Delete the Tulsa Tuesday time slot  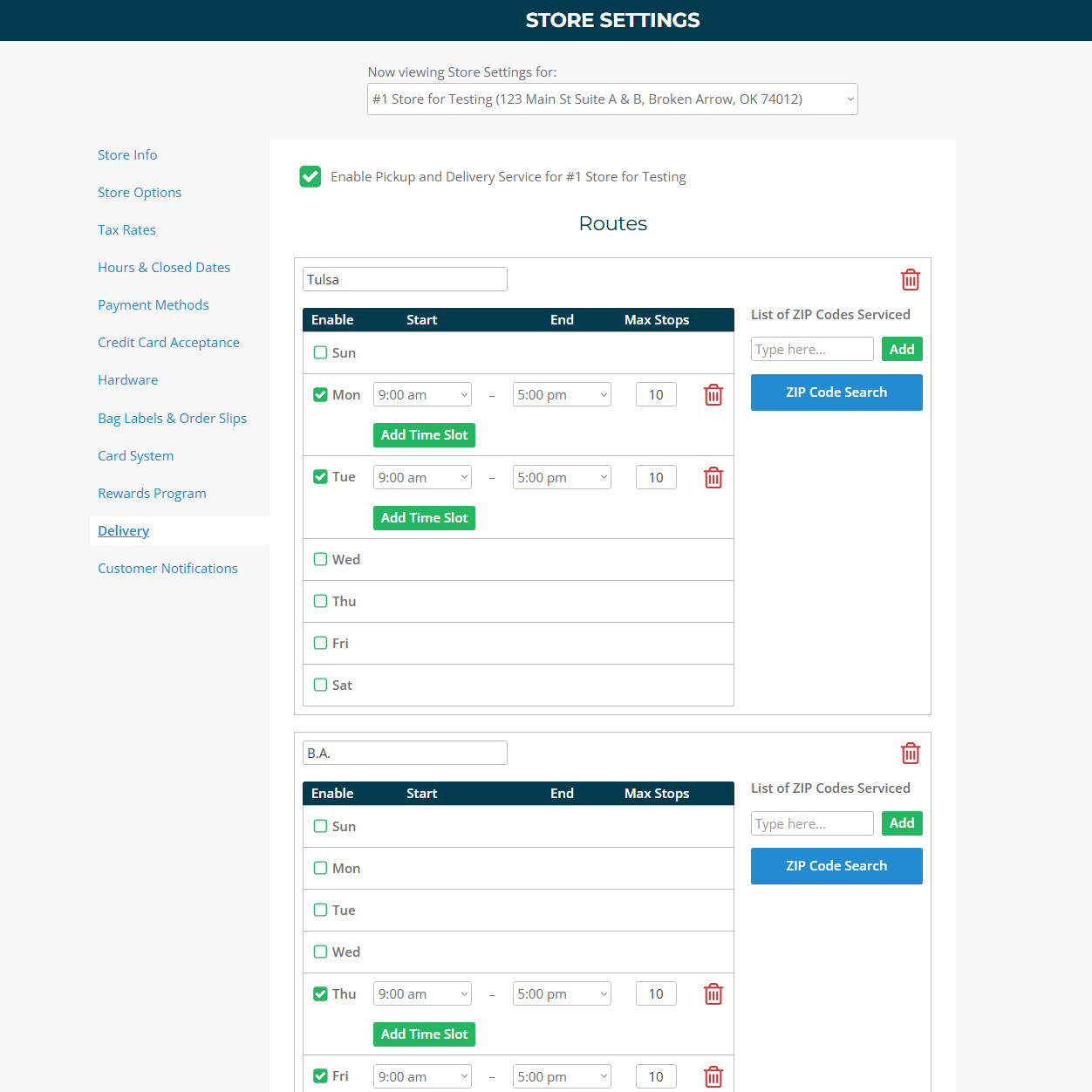[713, 478]
